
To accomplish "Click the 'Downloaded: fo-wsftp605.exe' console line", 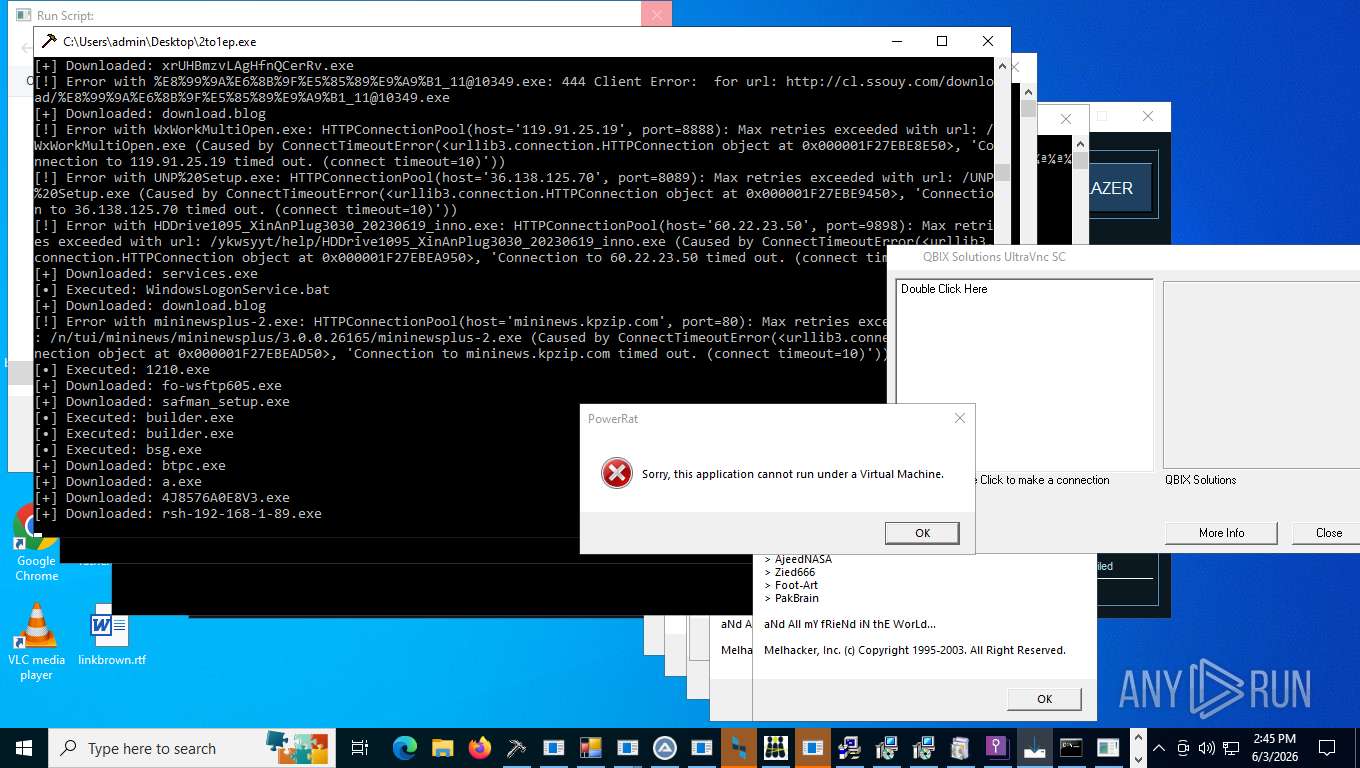I will (x=158, y=385).
